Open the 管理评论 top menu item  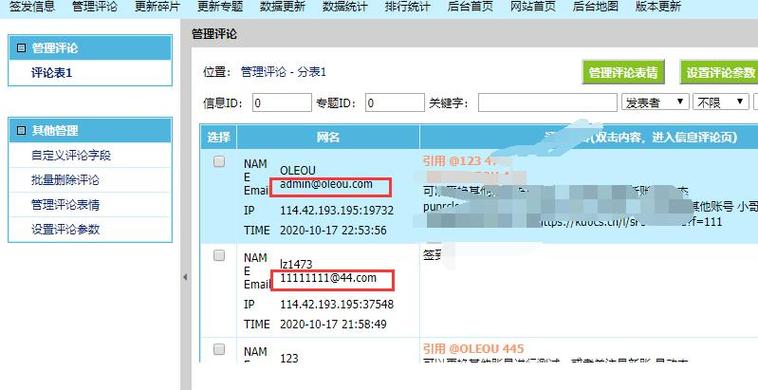tap(95, 7)
